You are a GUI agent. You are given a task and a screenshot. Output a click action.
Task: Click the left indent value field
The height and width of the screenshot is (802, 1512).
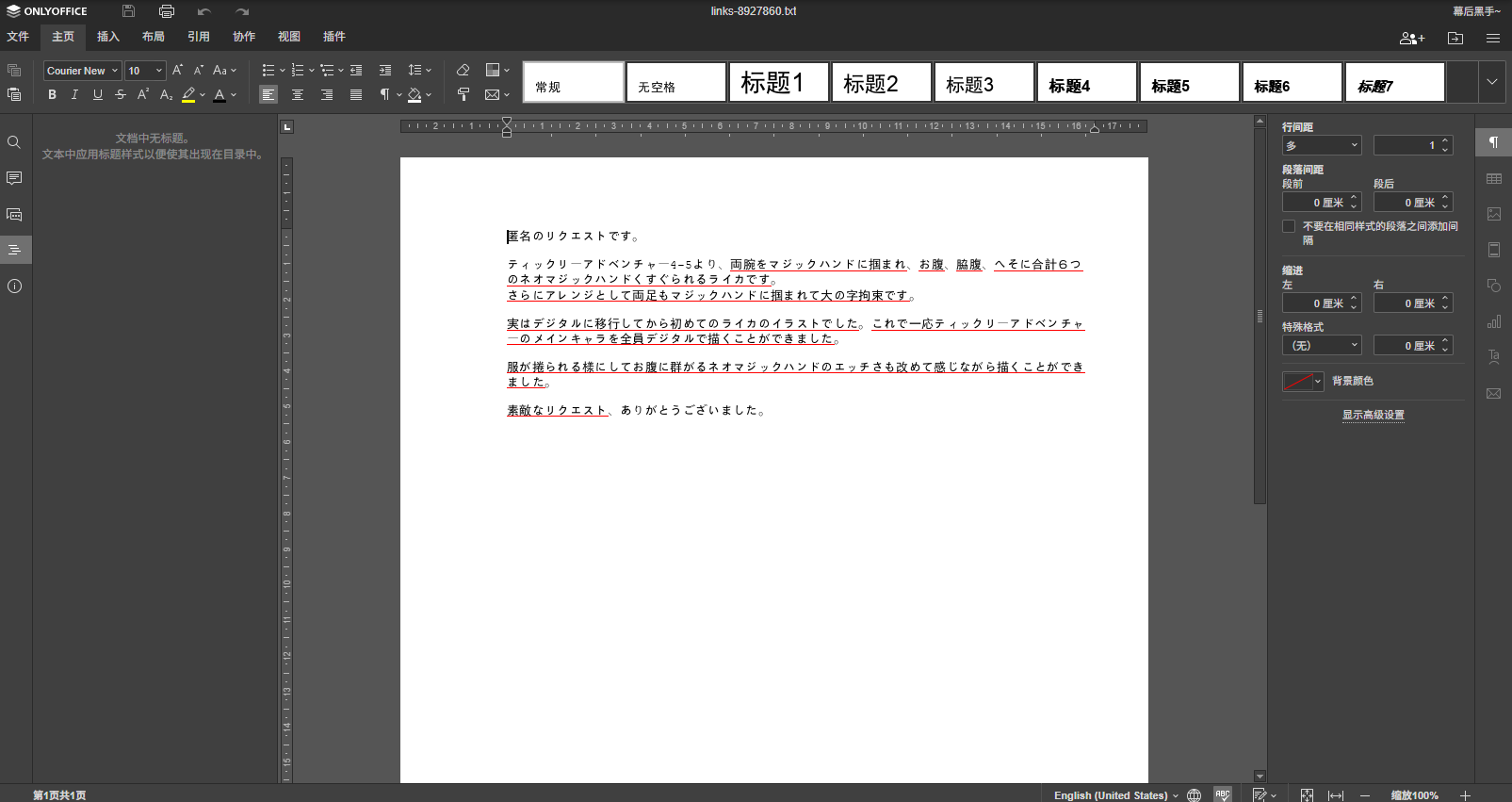[x=1314, y=303]
